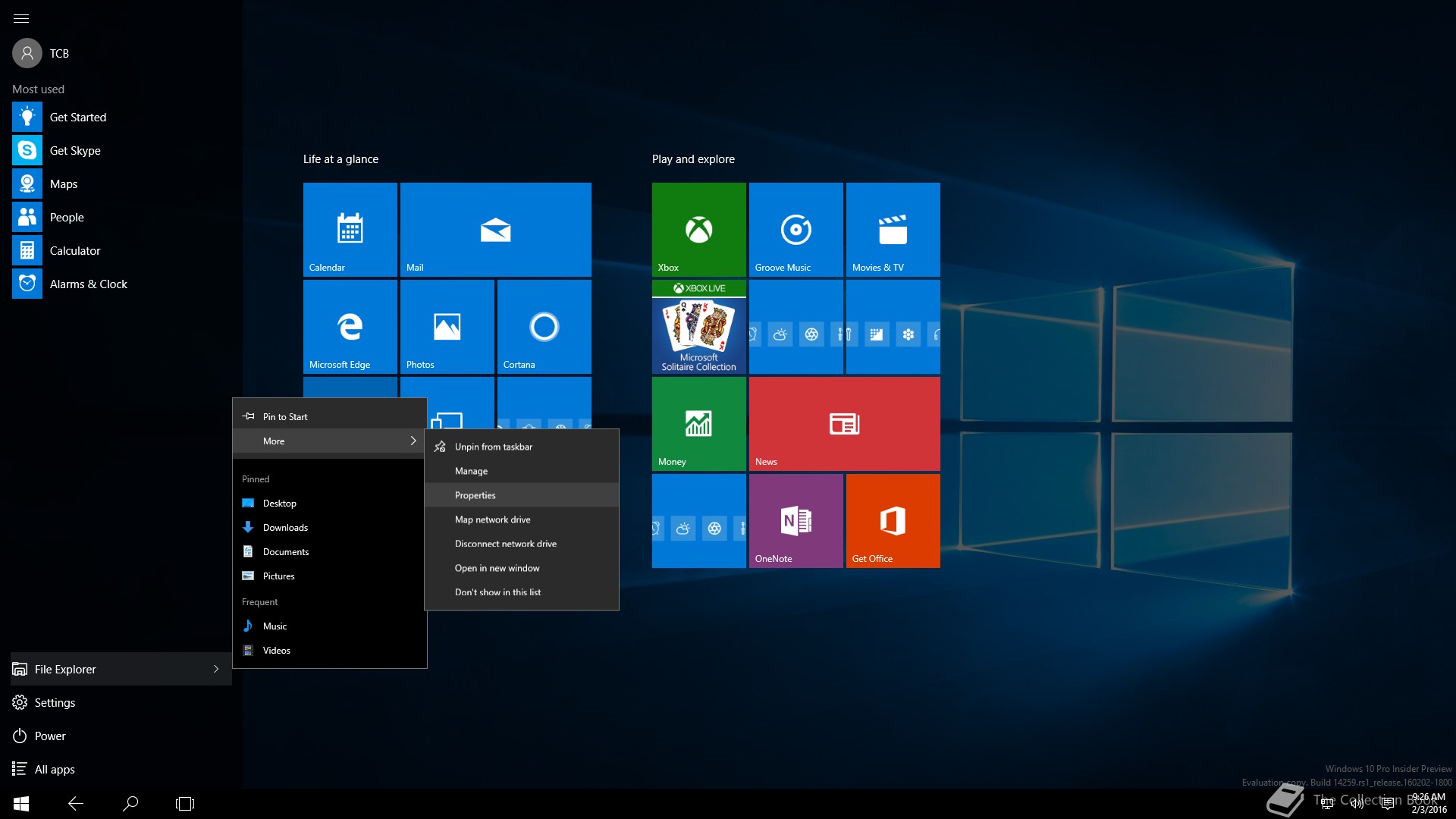Click the TCB user account avatar
The image size is (1456, 819).
coord(27,53)
